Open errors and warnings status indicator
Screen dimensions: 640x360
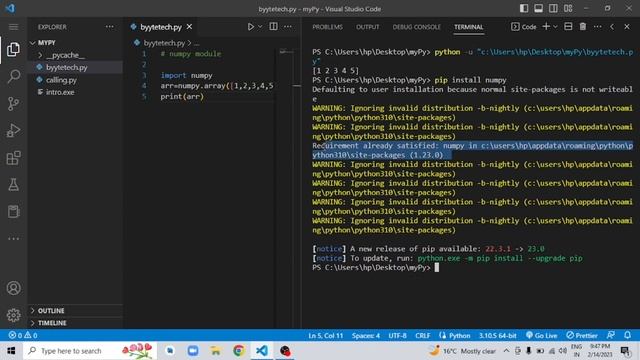[x=23, y=335]
